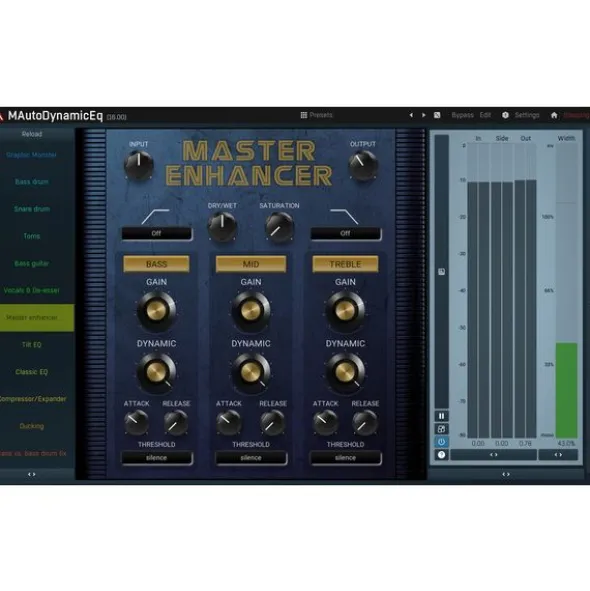Image resolution: width=590 pixels, height=591 pixels.
Task: Click the BASS DYNAMIC knob
Action: [156, 372]
